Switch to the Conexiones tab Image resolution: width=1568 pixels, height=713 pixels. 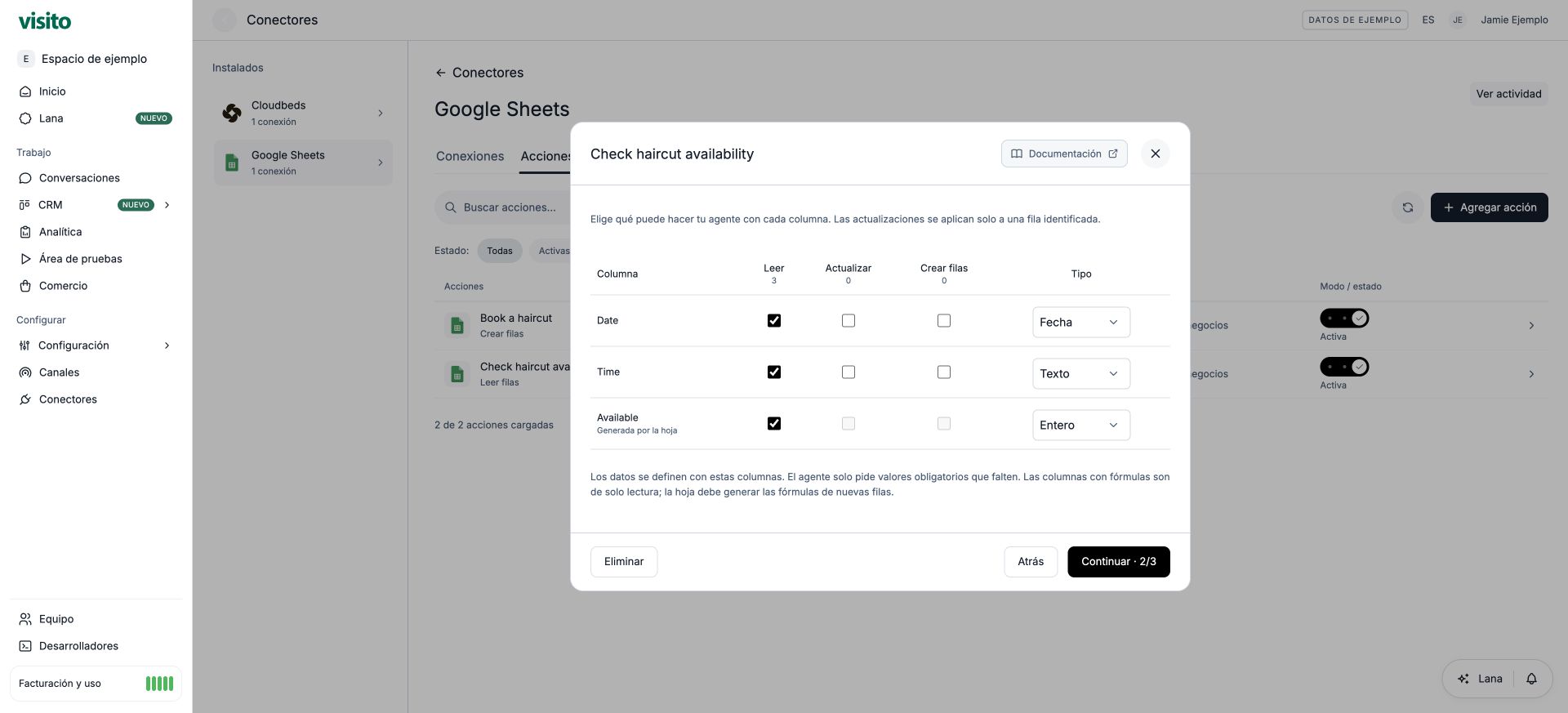tap(470, 156)
